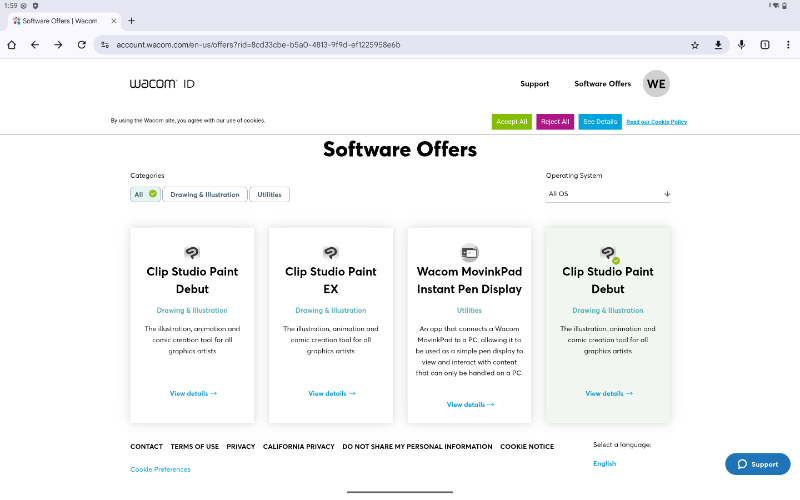Viewport: 800px width, 500px height.
Task: Close the Software Offers tab
Action: (114, 21)
